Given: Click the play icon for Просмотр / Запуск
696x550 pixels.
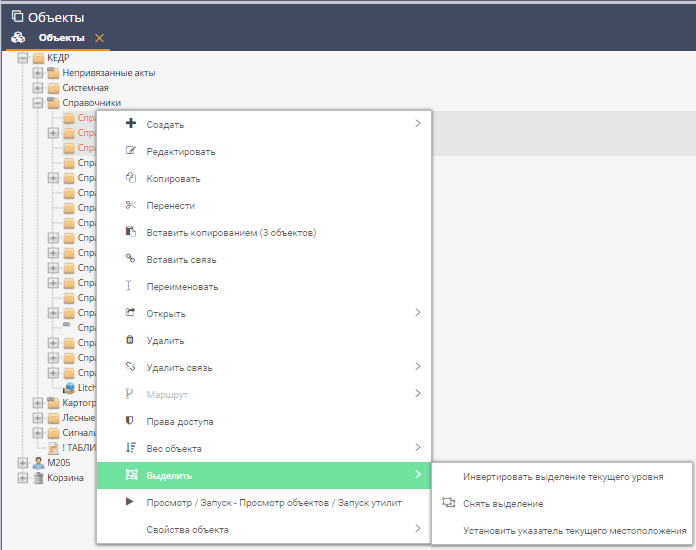Looking at the screenshot, I should coord(130,502).
